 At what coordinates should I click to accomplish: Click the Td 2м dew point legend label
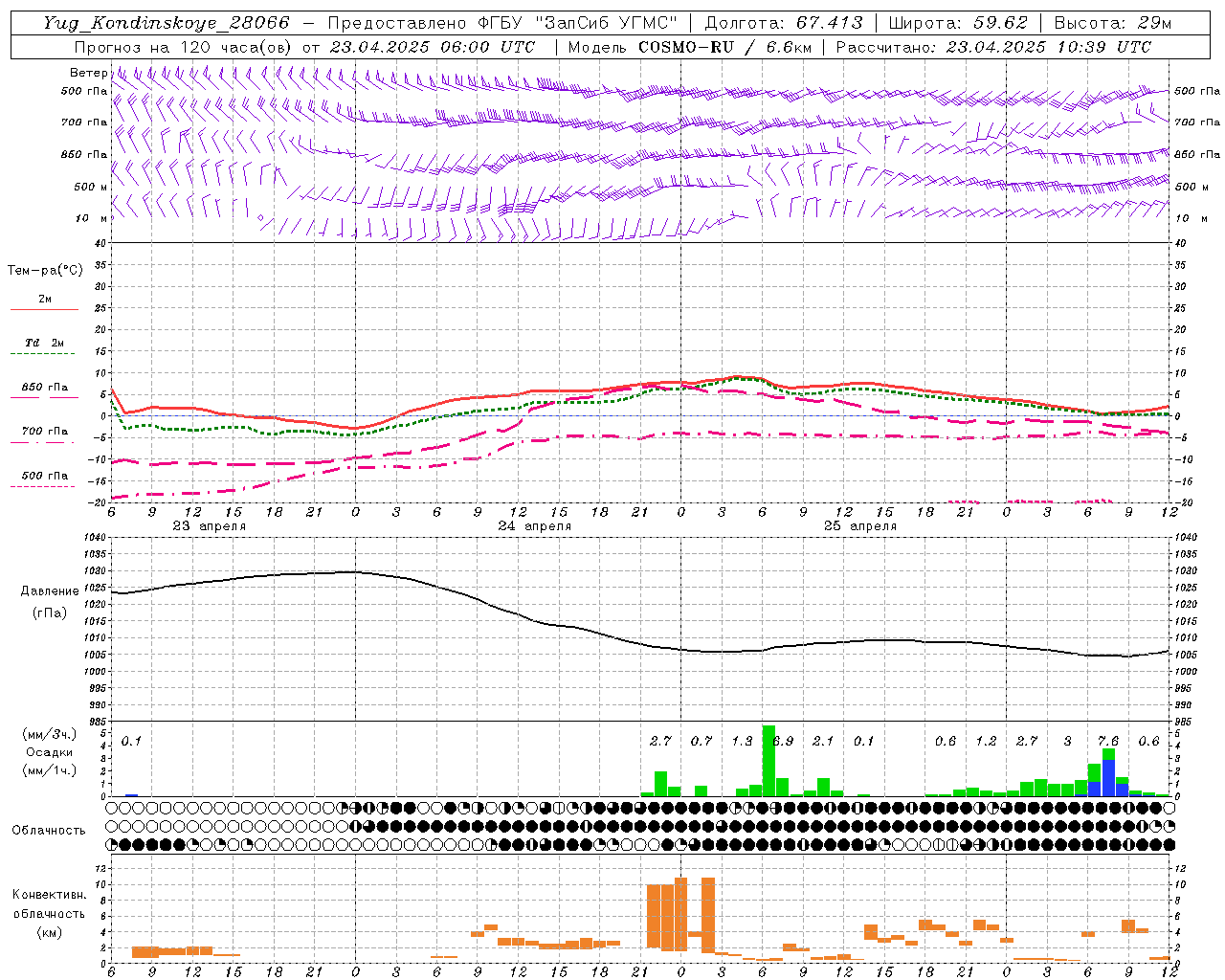click(44, 343)
